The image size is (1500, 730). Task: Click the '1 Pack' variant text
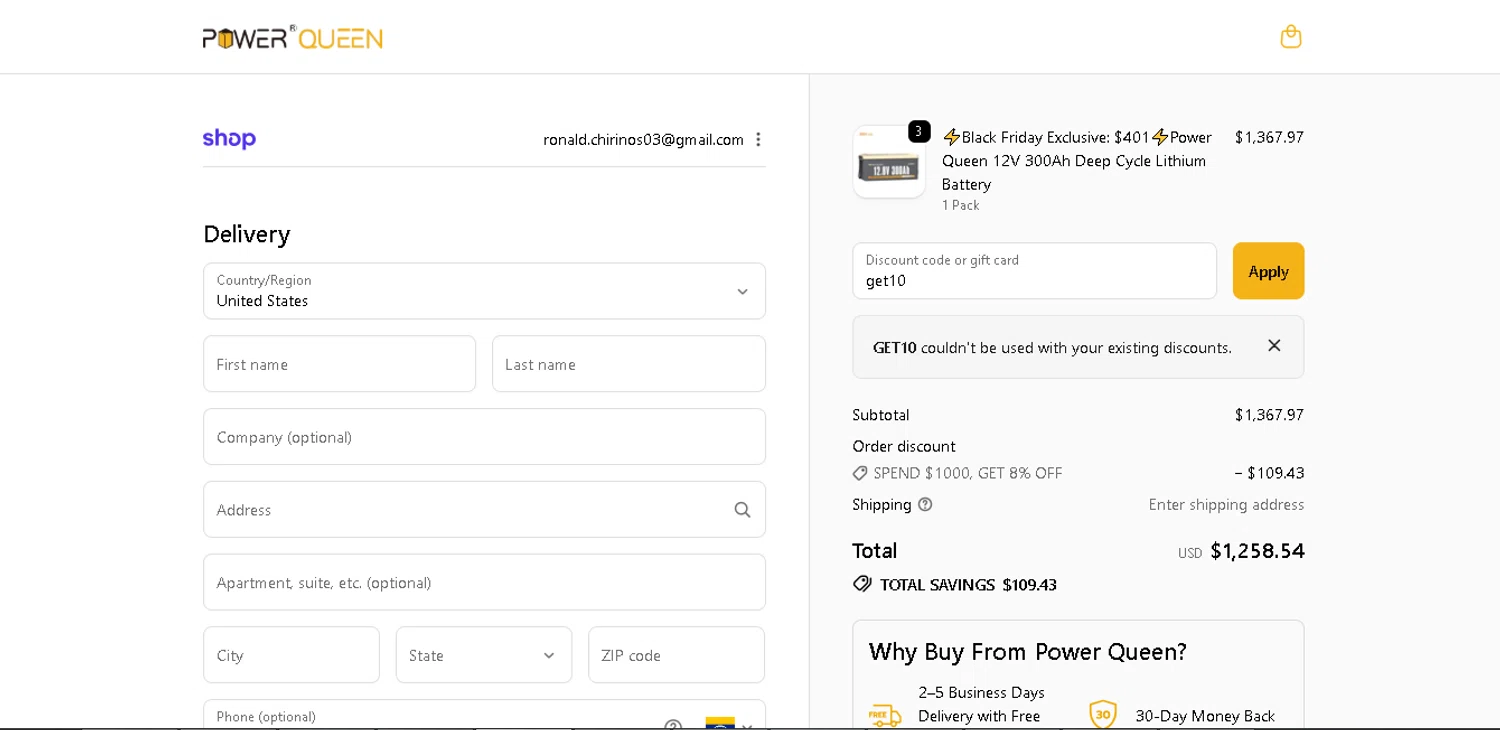960,205
